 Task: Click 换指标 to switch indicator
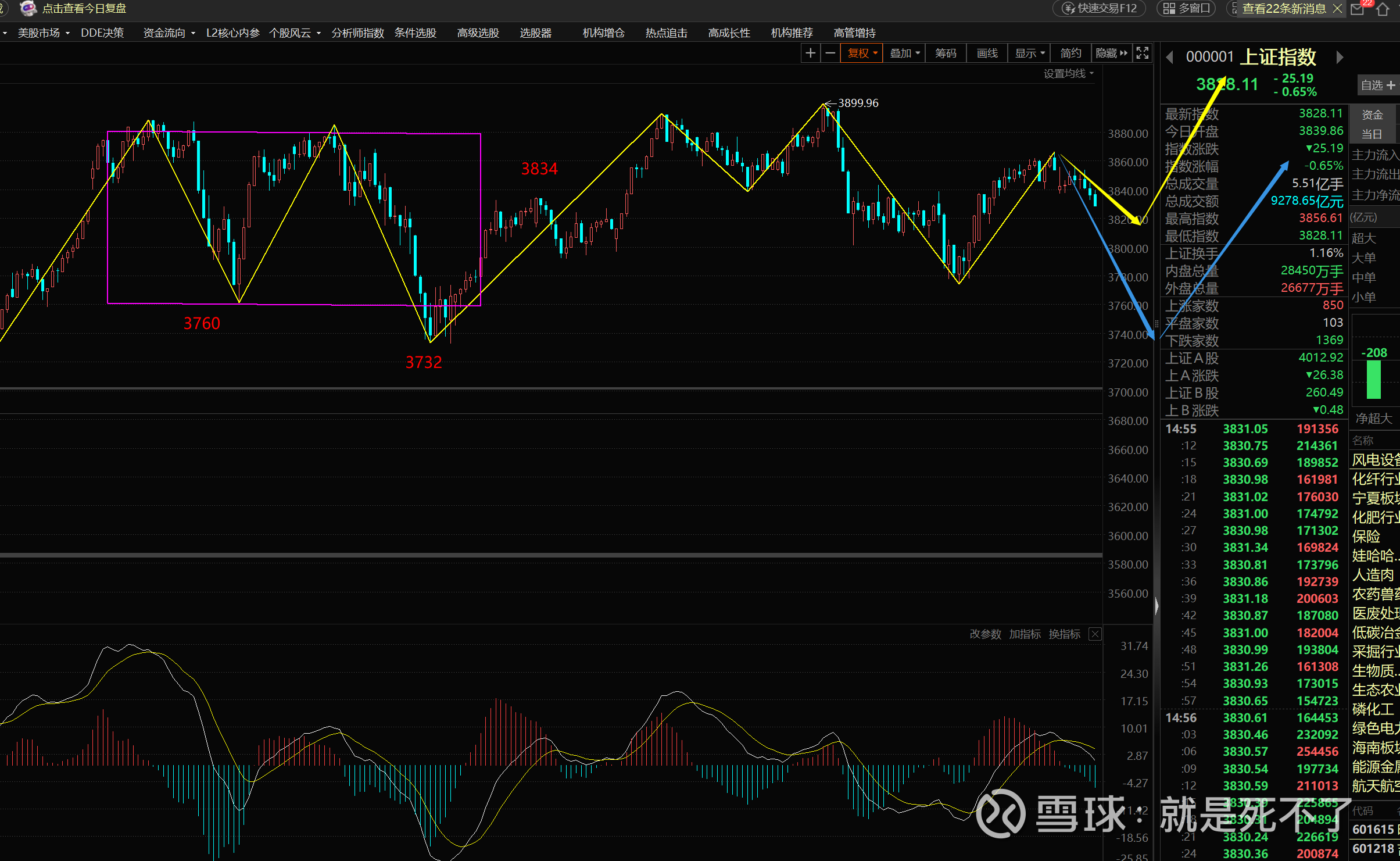click(x=1064, y=634)
